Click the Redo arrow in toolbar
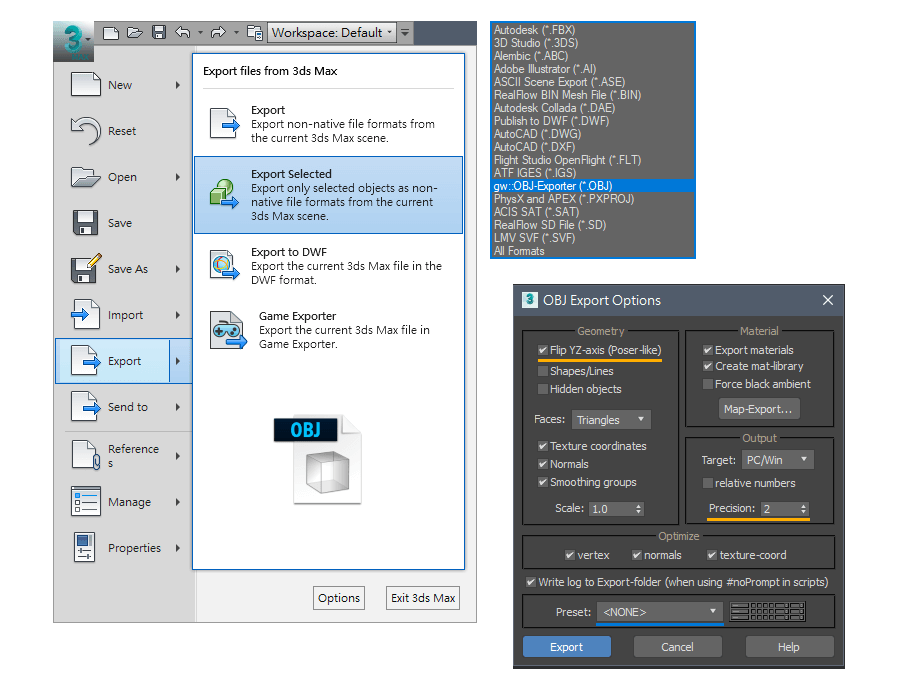900x680 pixels. (x=218, y=33)
